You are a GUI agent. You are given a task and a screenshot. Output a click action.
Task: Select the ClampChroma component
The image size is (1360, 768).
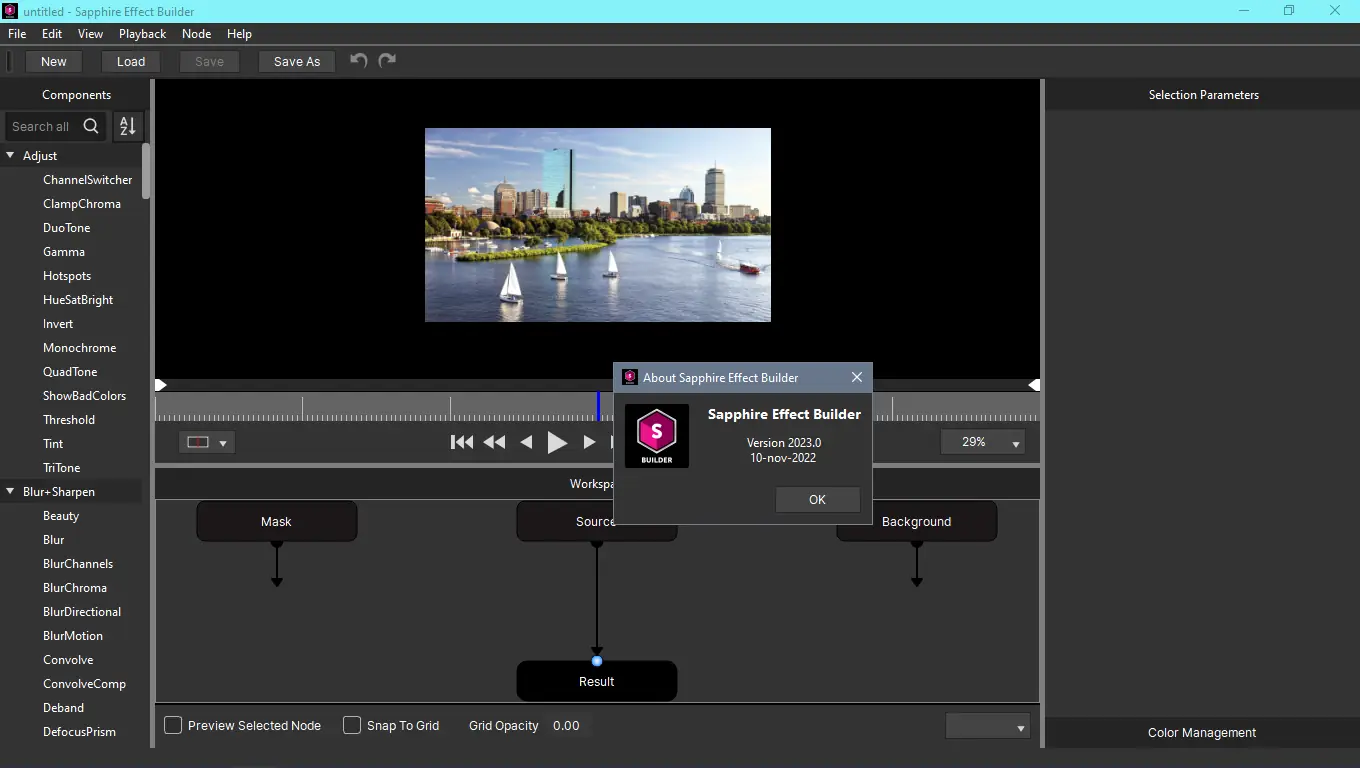tap(82, 204)
